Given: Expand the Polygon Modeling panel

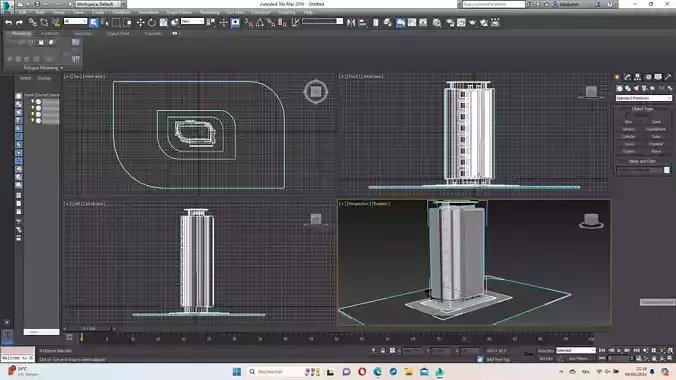Looking at the screenshot, I should click(x=42, y=68).
